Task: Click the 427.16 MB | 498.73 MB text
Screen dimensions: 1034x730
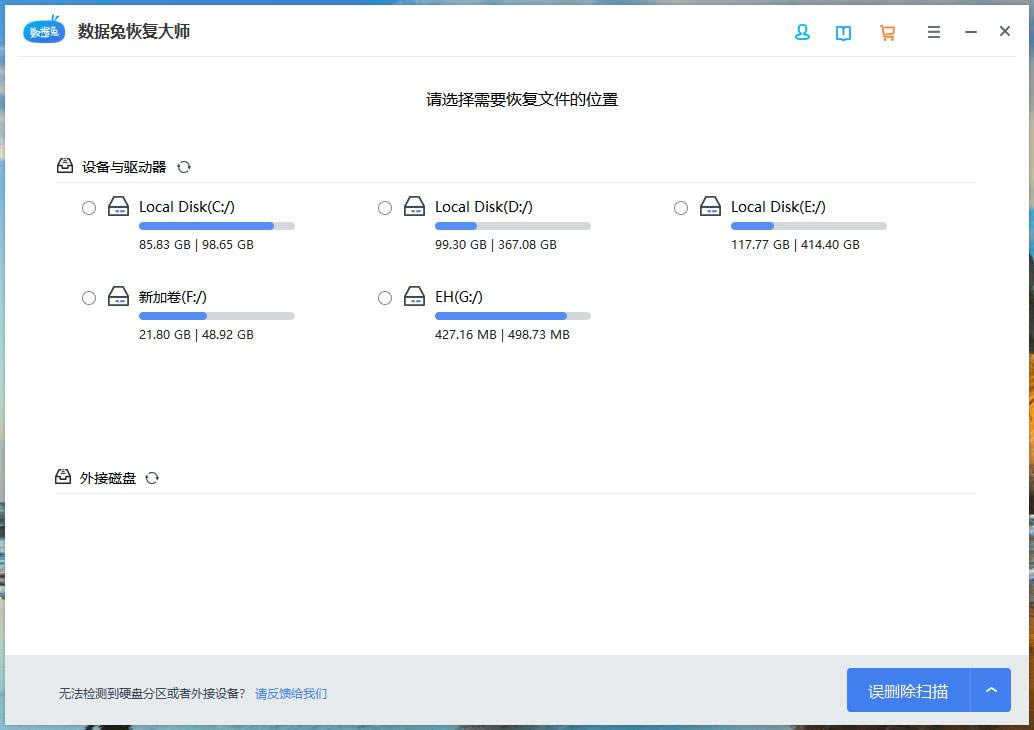Action: (x=502, y=334)
